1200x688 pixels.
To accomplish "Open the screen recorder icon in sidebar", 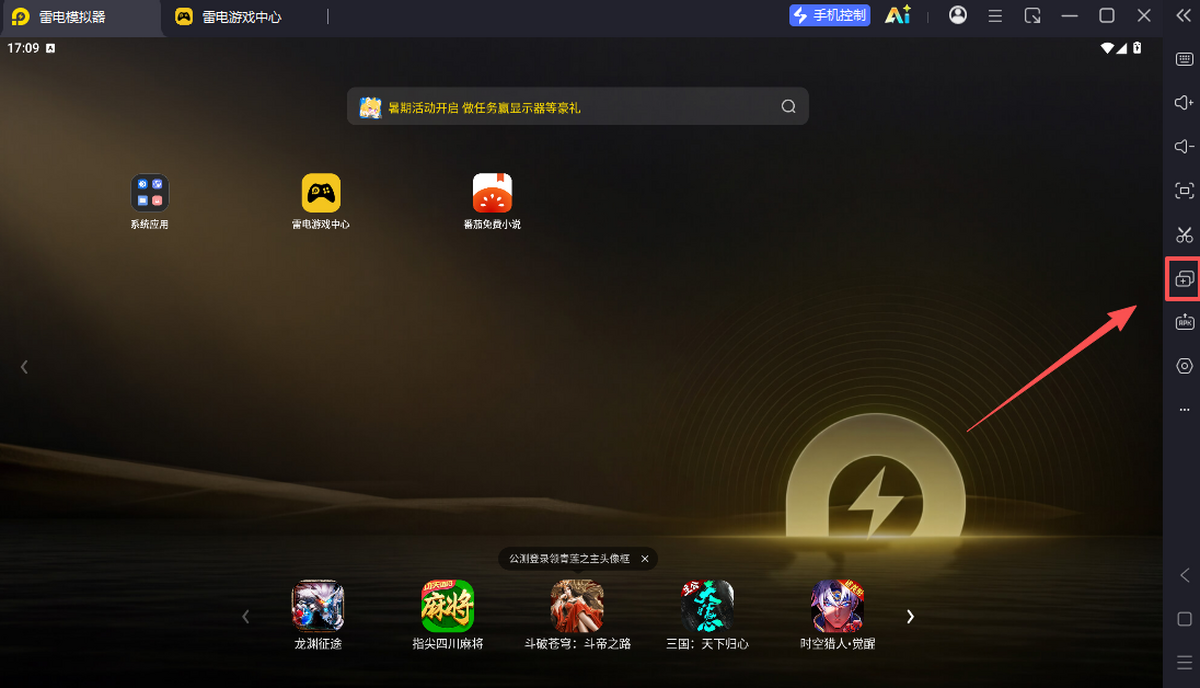I will [1184, 366].
